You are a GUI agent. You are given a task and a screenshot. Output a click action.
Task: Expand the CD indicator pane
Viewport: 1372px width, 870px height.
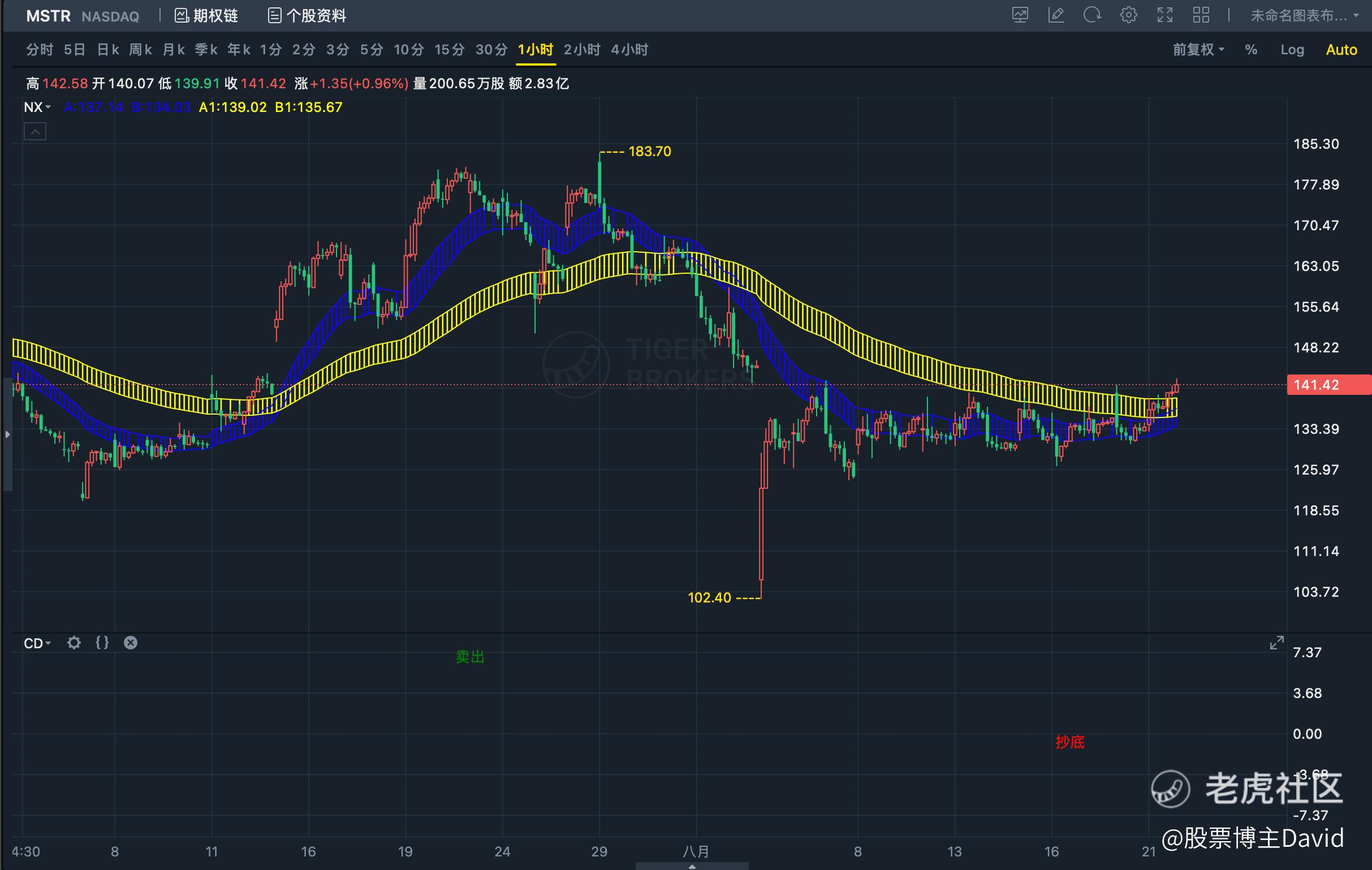click(x=1277, y=643)
